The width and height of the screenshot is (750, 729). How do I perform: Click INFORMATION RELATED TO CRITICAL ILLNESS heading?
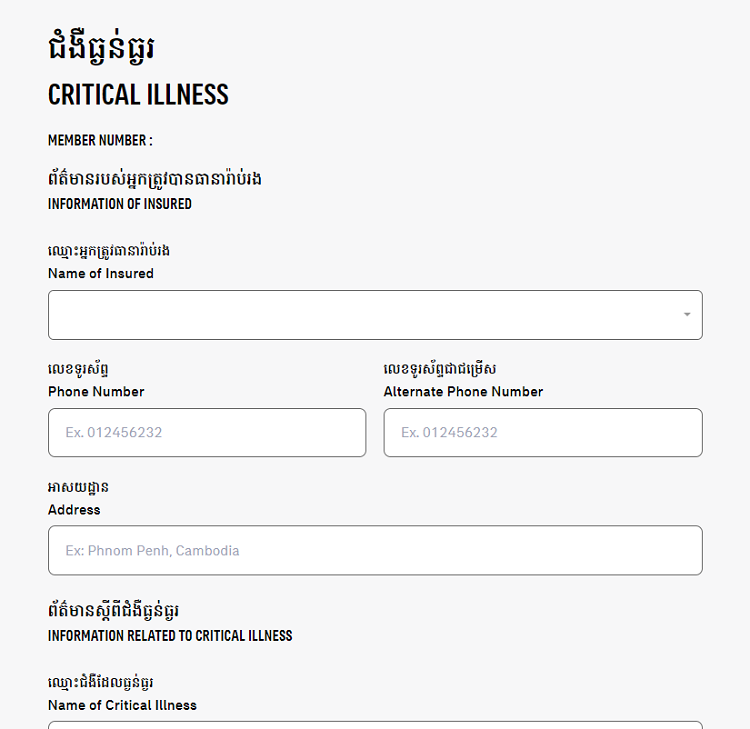coord(170,636)
